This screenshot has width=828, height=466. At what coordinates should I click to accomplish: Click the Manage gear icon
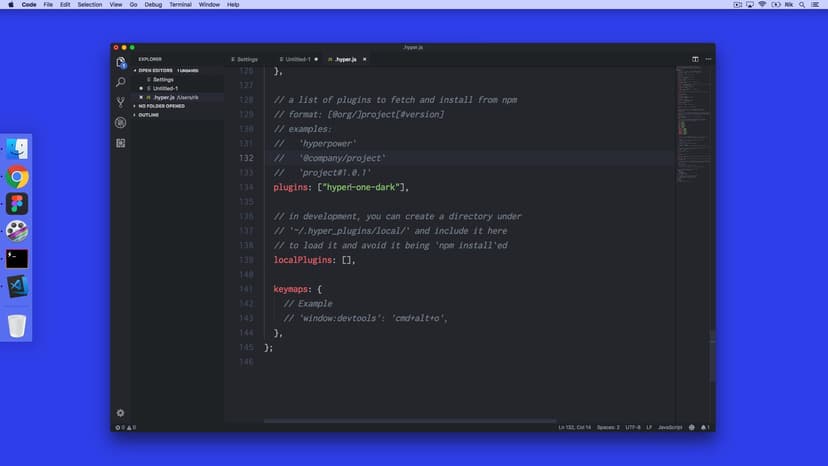click(121, 413)
